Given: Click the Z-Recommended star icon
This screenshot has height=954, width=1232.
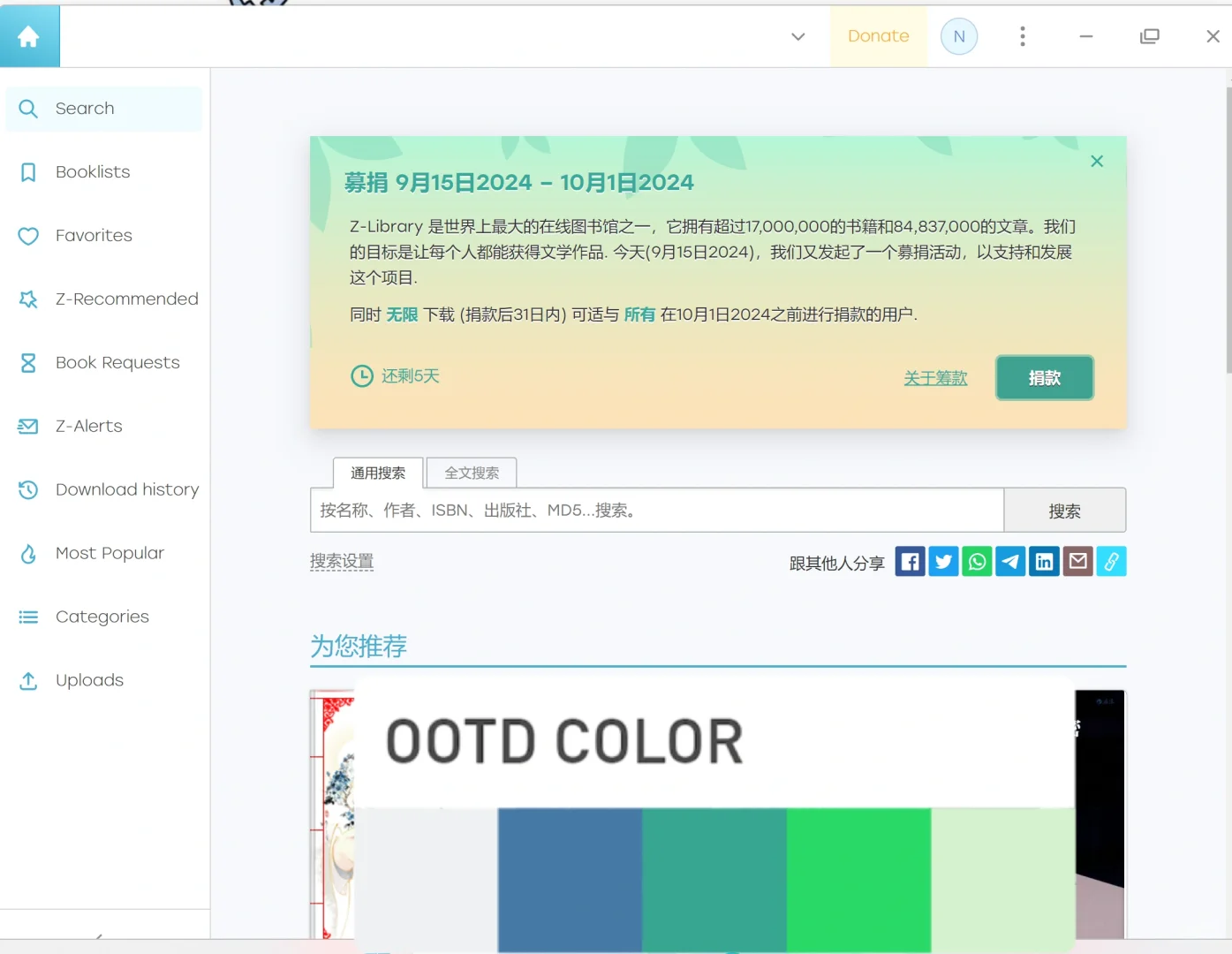Looking at the screenshot, I should (x=28, y=299).
